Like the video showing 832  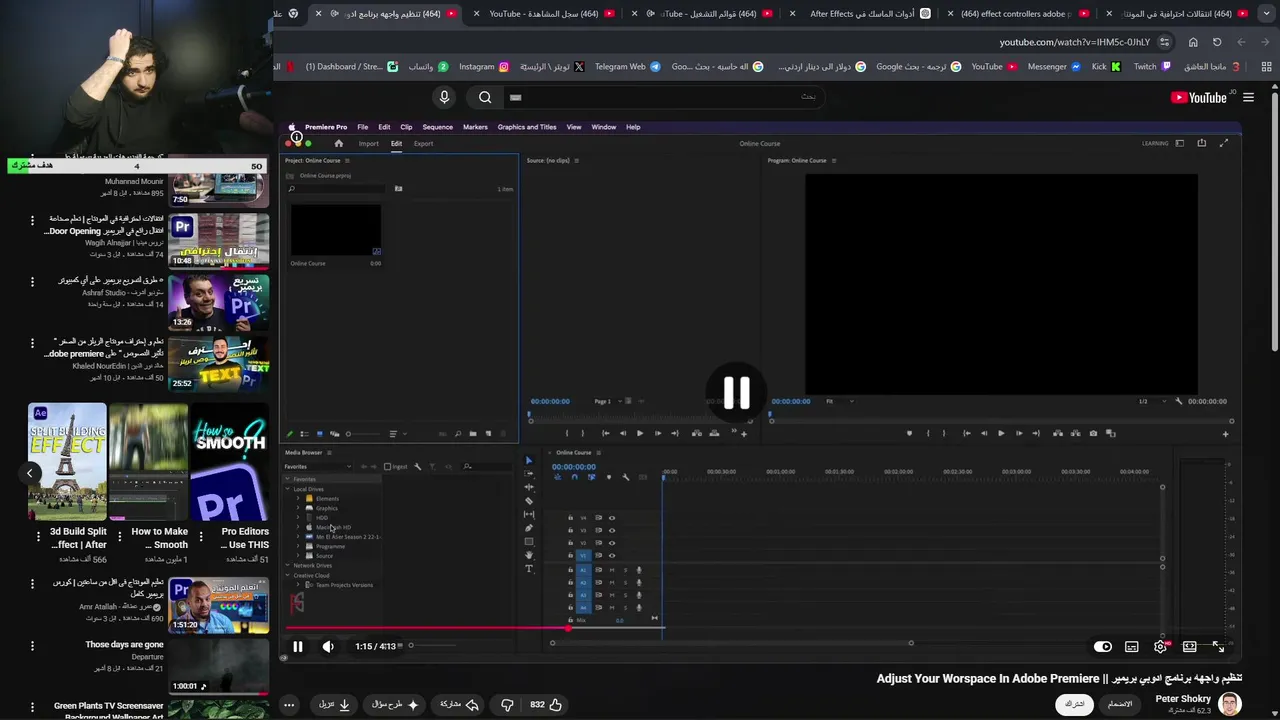tap(546, 705)
